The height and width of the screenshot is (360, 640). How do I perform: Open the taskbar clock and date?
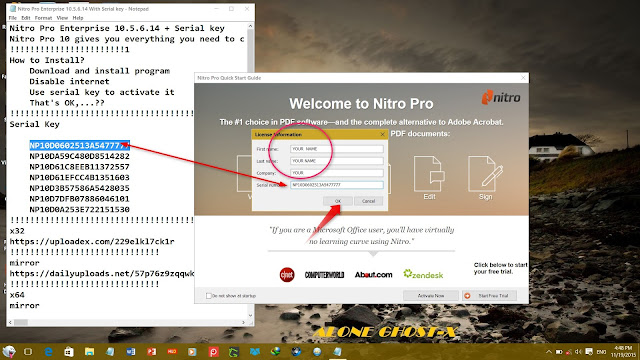tap(622, 351)
